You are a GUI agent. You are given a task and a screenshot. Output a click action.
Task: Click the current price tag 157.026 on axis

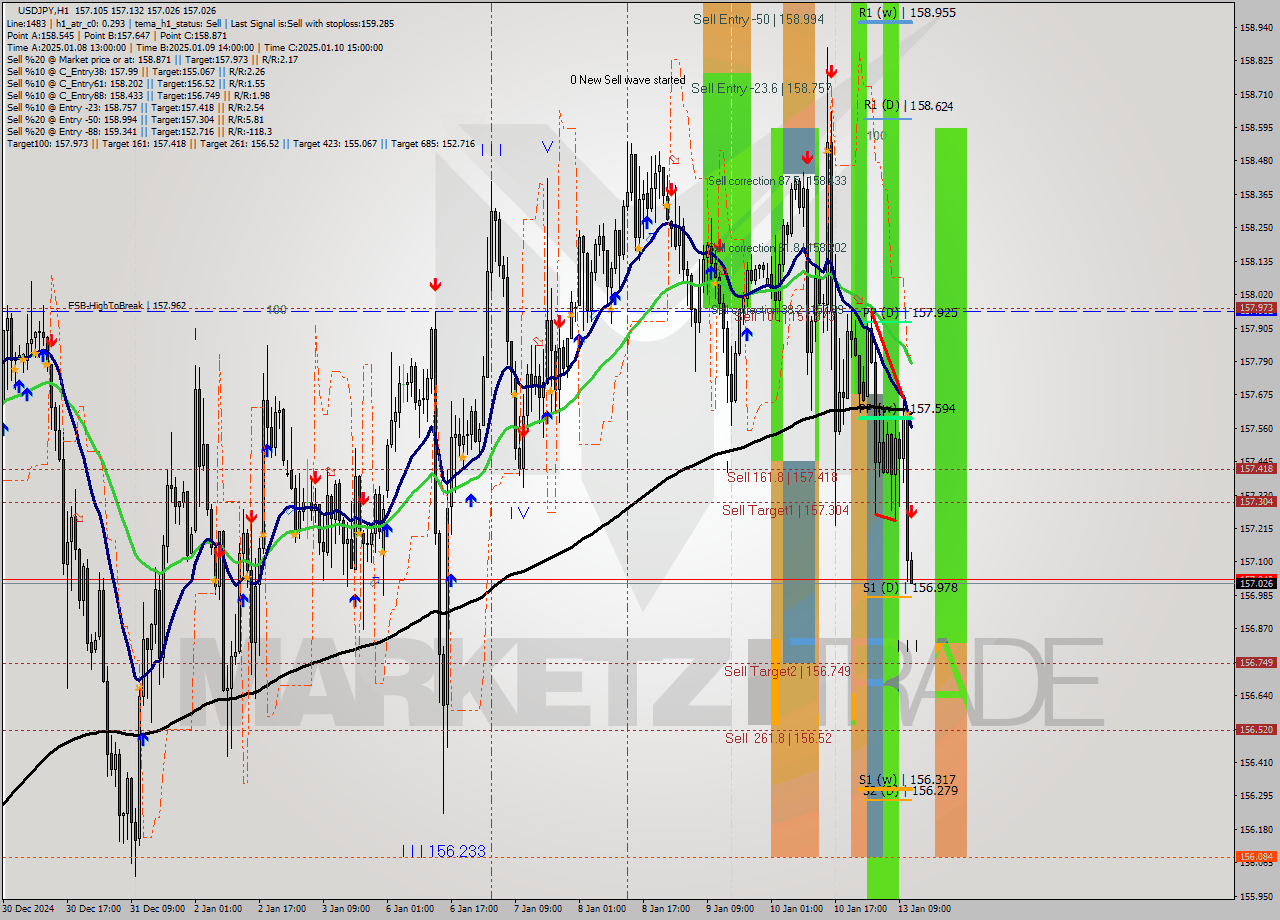tap(1256, 583)
